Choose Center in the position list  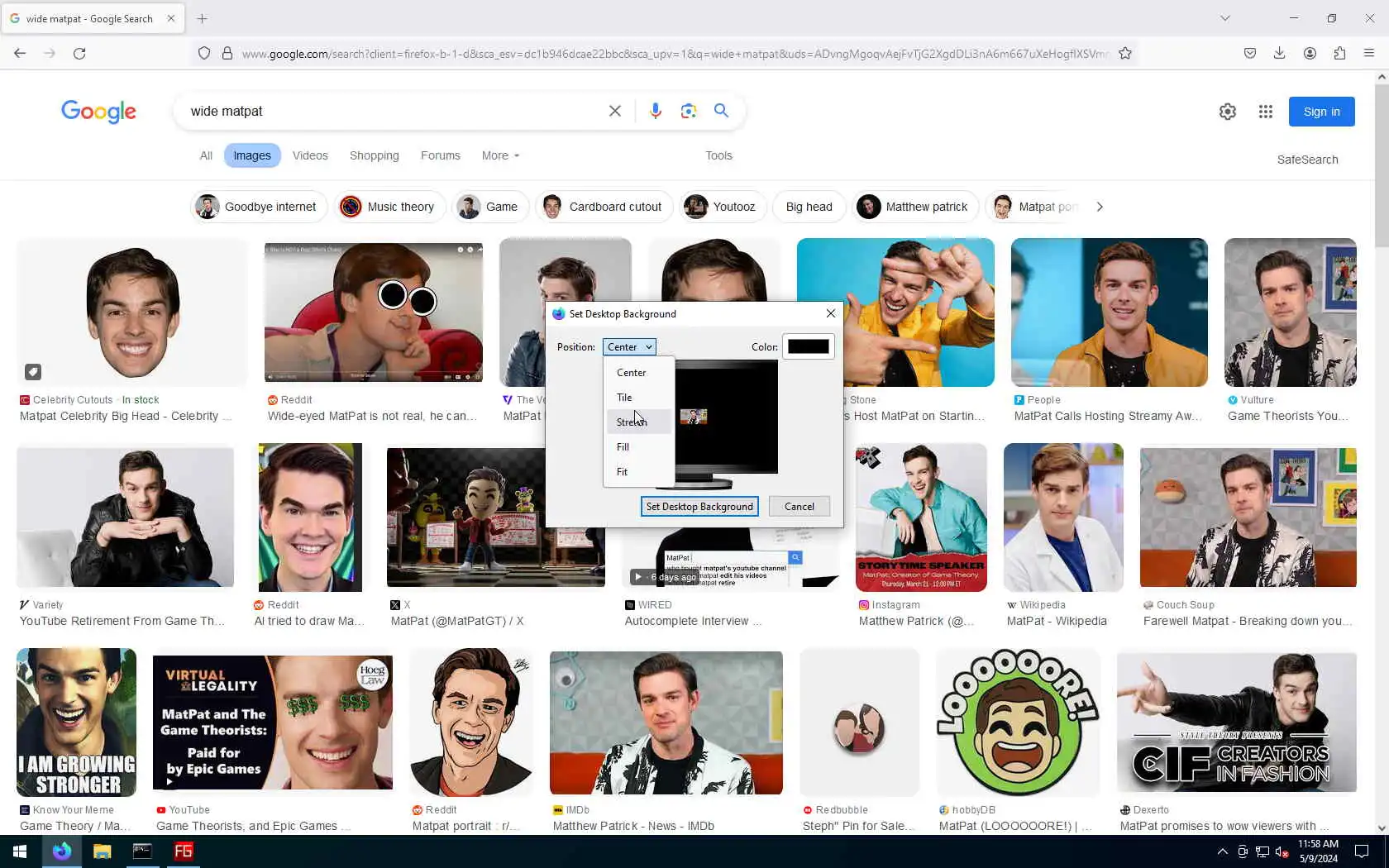(x=638, y=373)
